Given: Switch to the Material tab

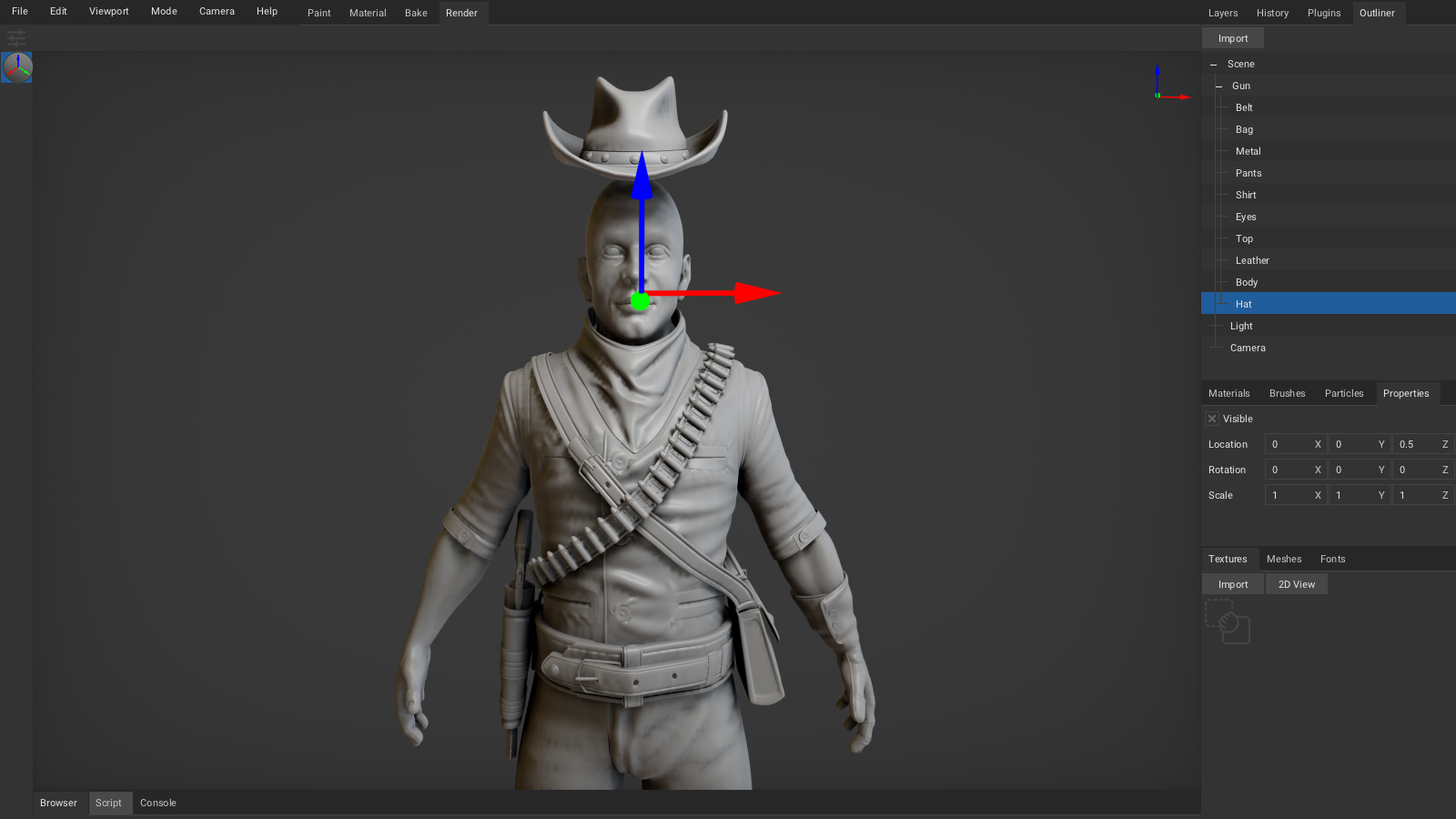Looking at the screenshot, I should (x=368, y=13).
